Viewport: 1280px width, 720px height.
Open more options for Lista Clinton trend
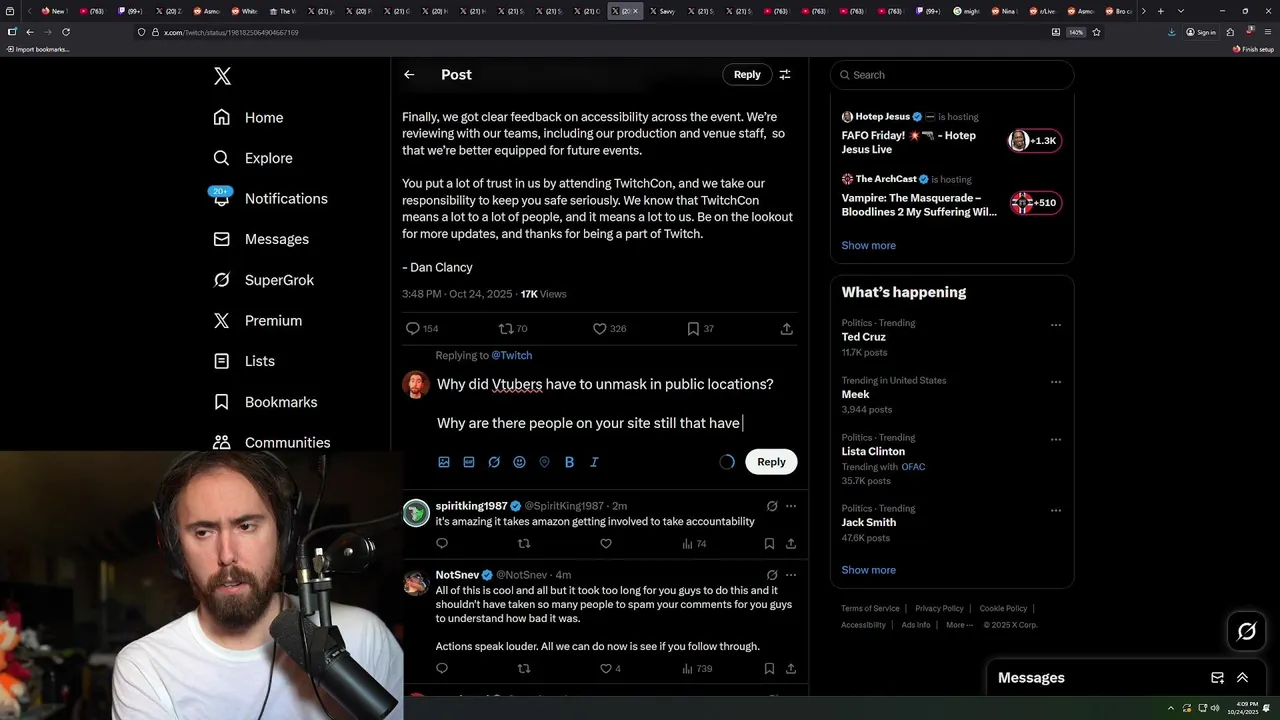tap(1055, 439)
